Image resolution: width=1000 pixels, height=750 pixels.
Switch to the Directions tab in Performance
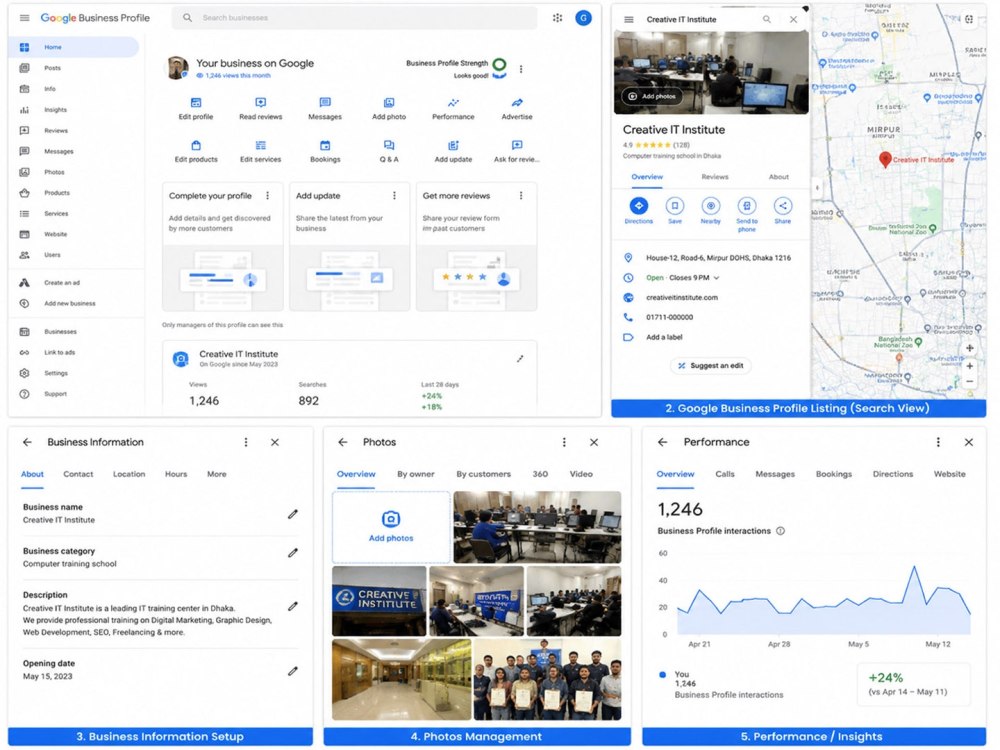pos(892,474)
